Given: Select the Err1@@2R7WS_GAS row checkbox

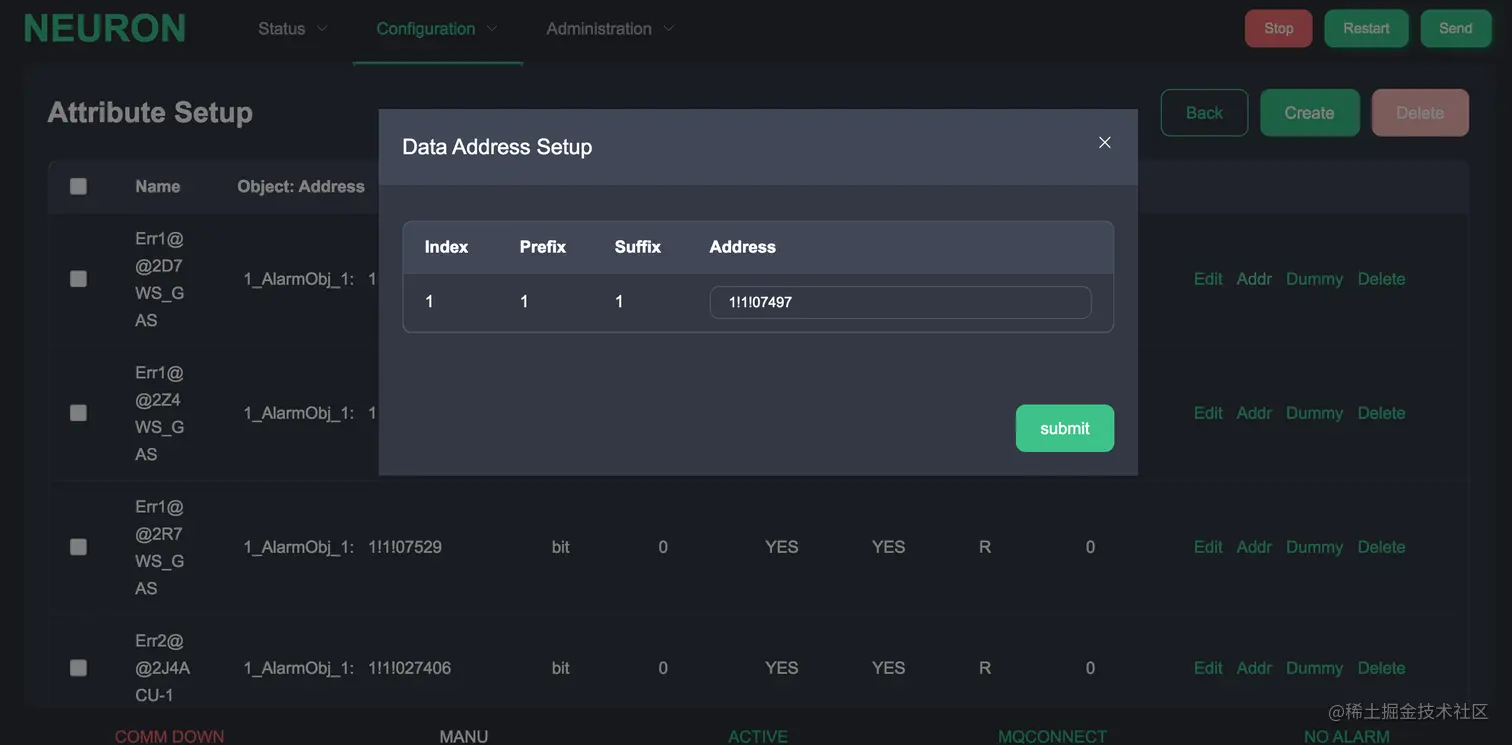Looking at the screenshot, I should click(78, 547).
